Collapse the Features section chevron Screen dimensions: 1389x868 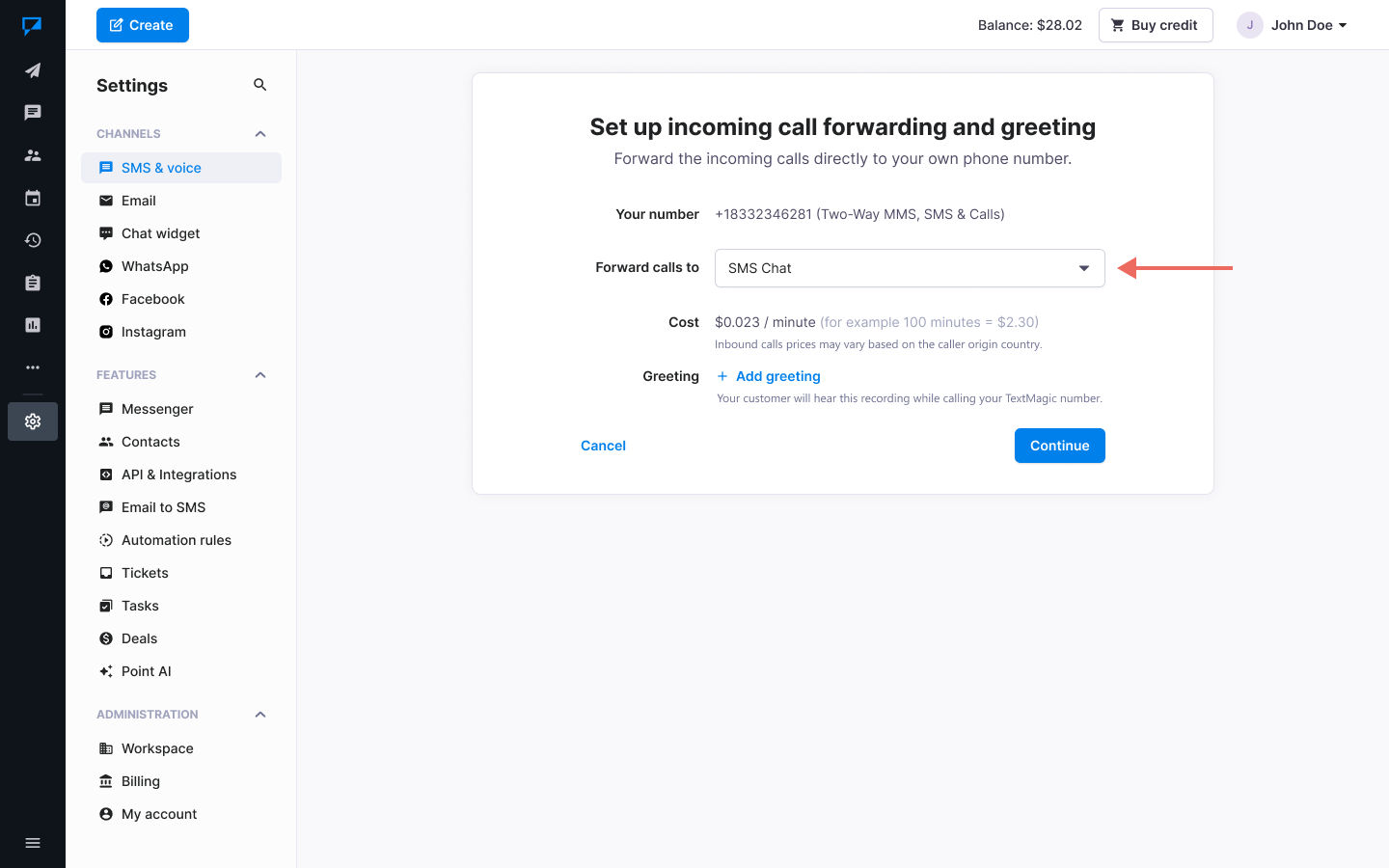click(259, 375)
